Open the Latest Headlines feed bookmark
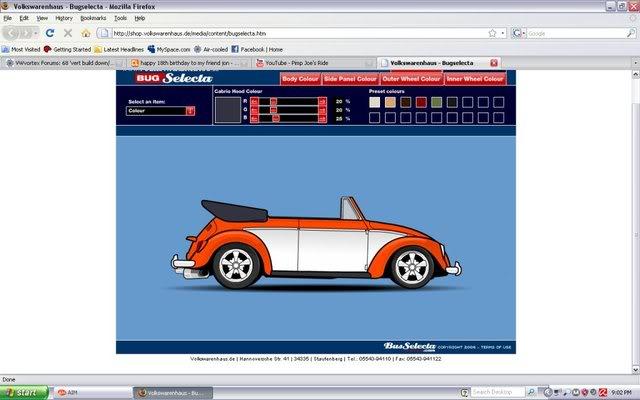Image resolution: width=640 pixels, height=400 pixels. point(119,49)
